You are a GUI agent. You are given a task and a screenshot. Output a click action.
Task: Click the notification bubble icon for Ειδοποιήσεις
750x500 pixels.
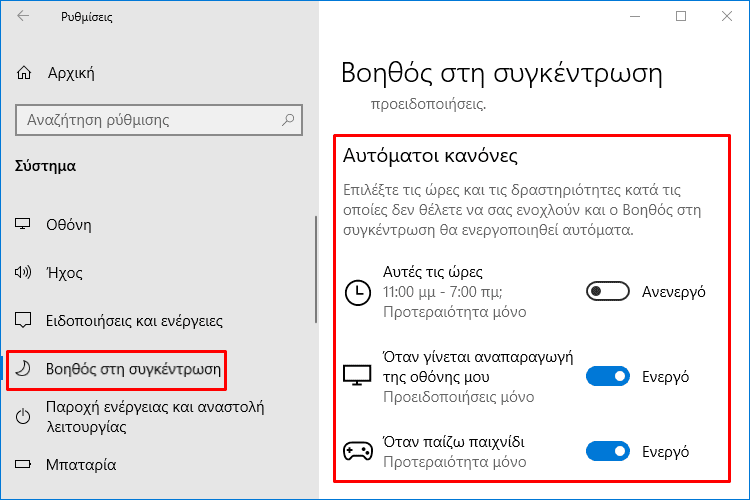coord(23,320)
